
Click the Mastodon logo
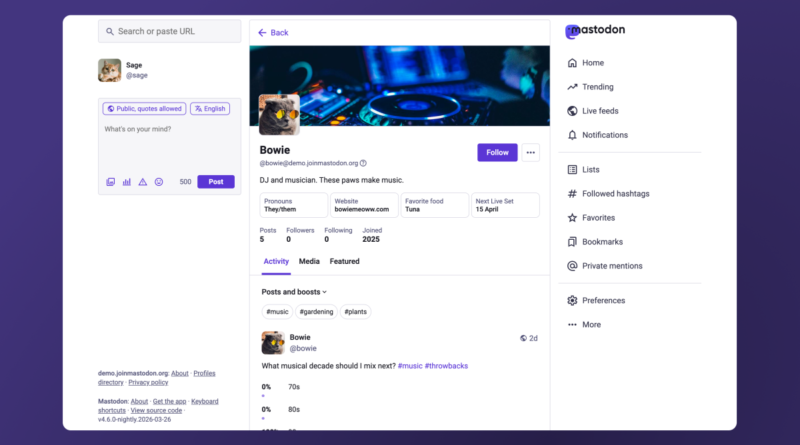(595, 31)
